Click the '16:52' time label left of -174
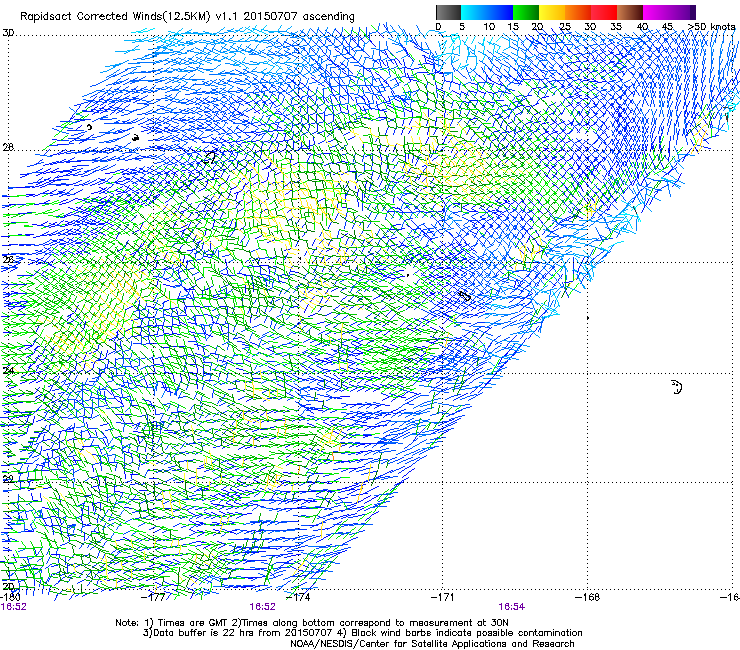Screen dimensions: 740x650 262,607
